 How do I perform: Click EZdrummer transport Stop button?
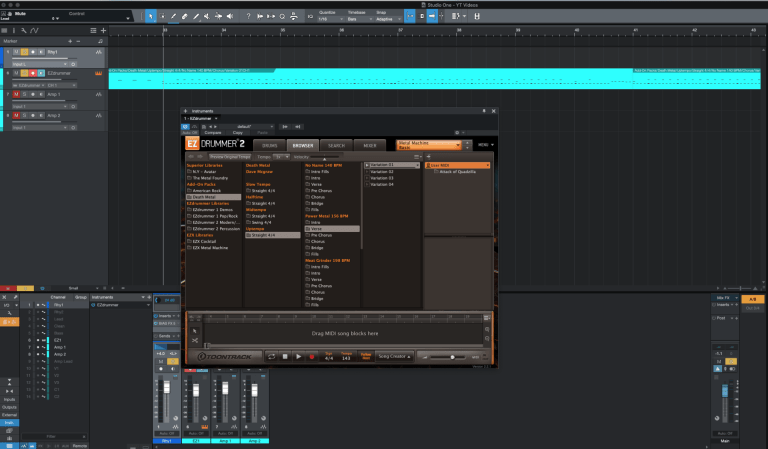285,356
